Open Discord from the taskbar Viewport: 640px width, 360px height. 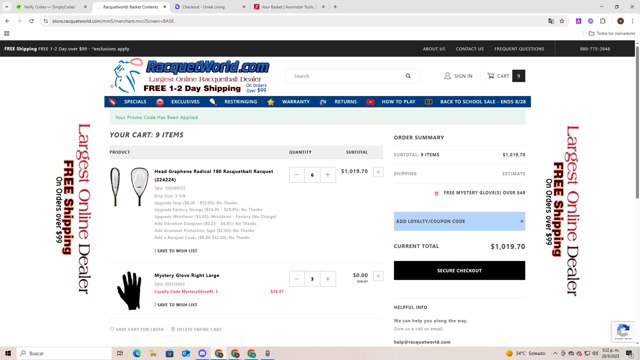pyautogui.click(x=202, y=353)
